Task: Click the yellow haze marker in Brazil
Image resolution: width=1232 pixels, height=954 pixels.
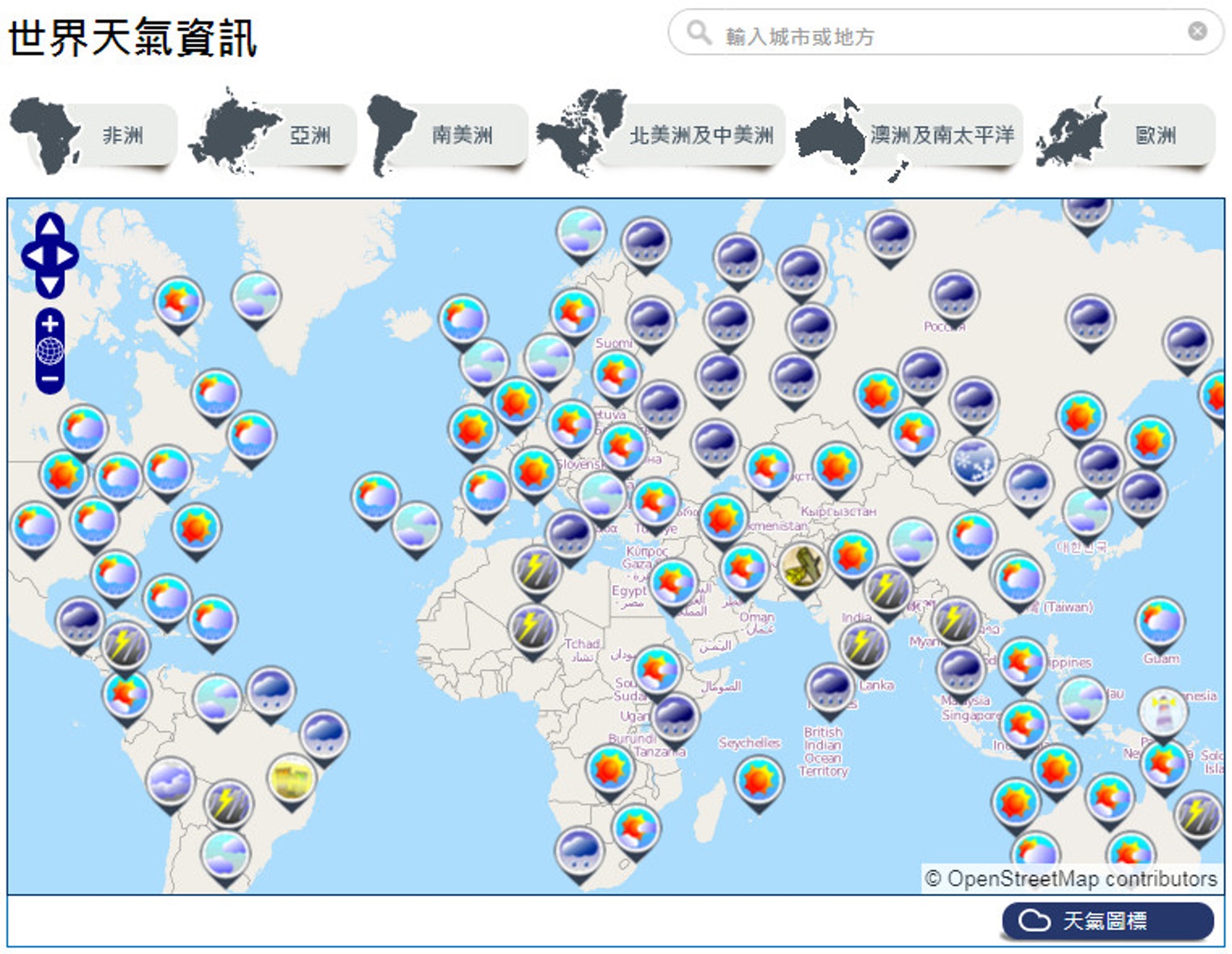Action: tap(292, 778)
